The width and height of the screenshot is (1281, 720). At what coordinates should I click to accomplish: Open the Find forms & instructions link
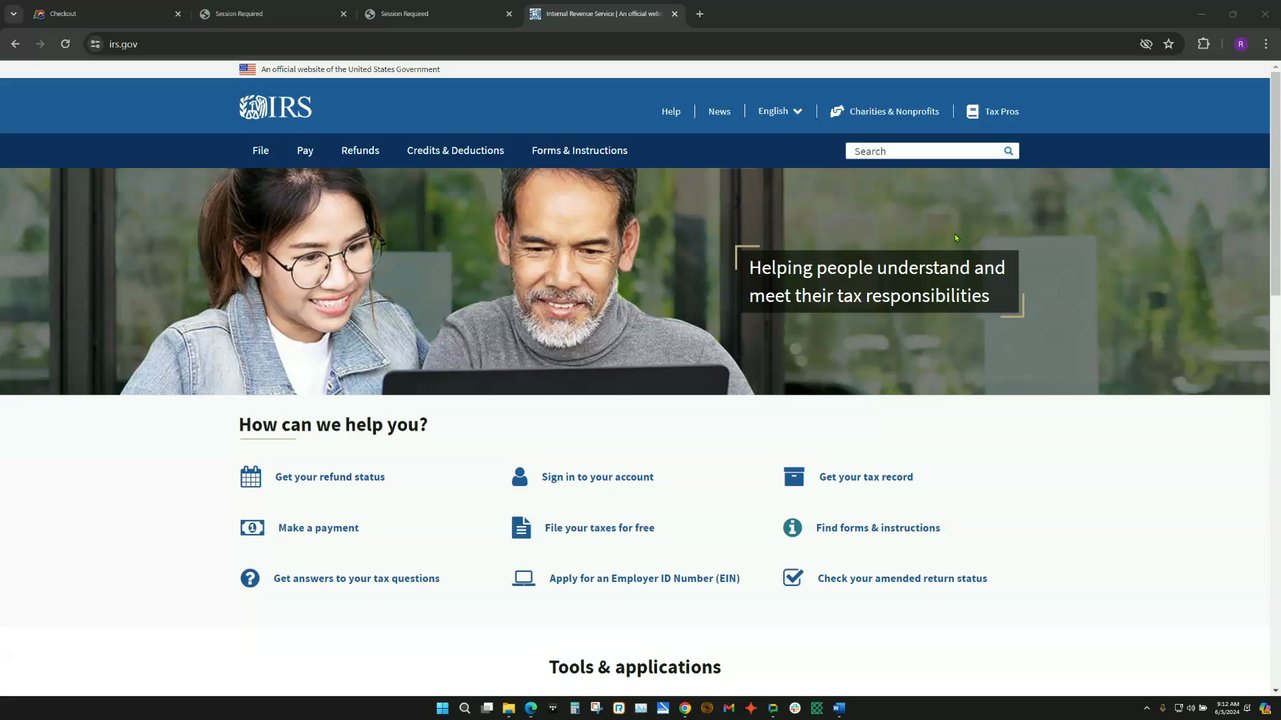(878, 528)
